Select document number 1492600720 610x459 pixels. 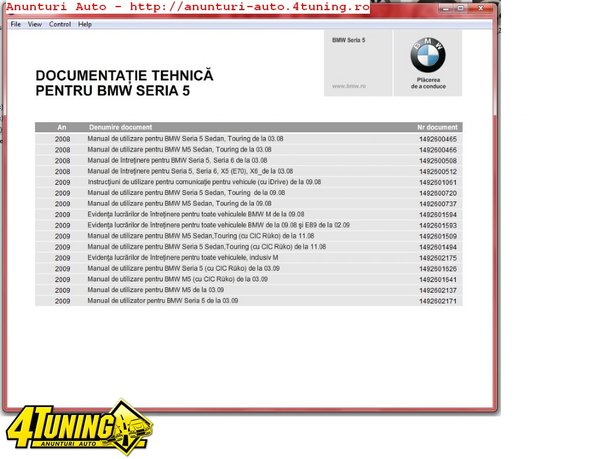(438, 193)
